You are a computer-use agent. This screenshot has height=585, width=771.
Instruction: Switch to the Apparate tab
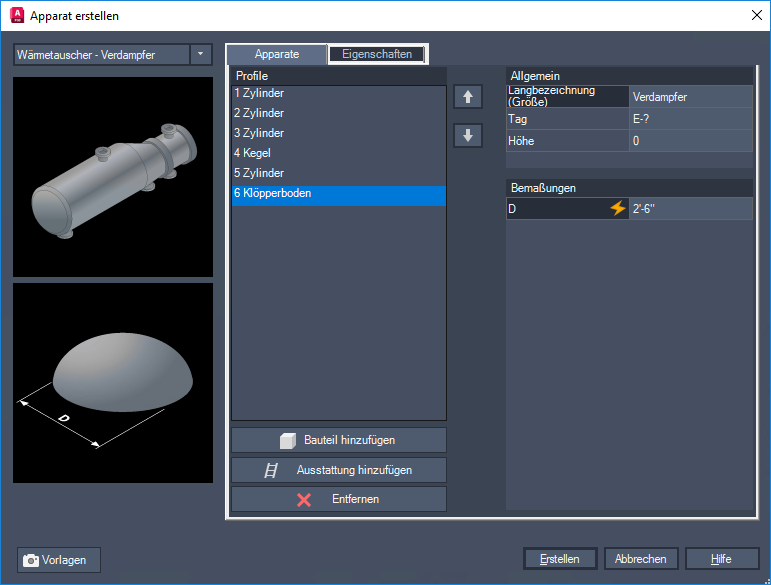[277, 54]
